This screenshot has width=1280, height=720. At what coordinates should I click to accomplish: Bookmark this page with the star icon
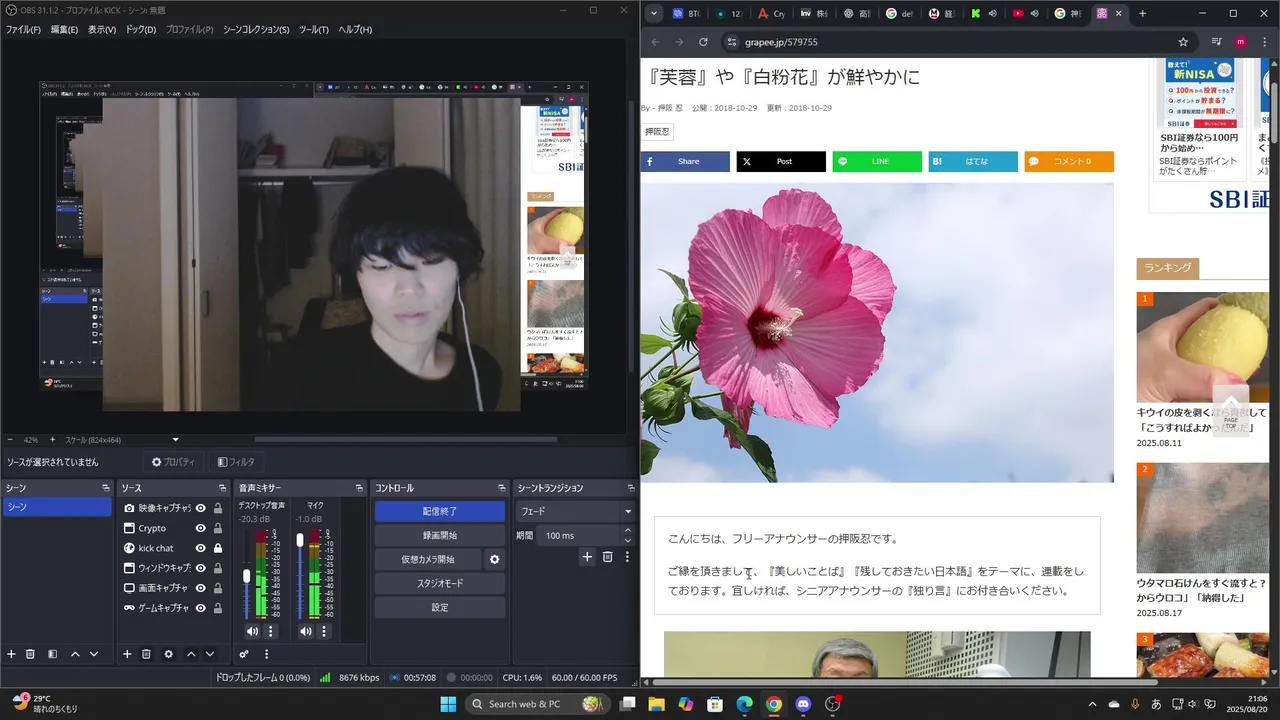click(1183, 42)
